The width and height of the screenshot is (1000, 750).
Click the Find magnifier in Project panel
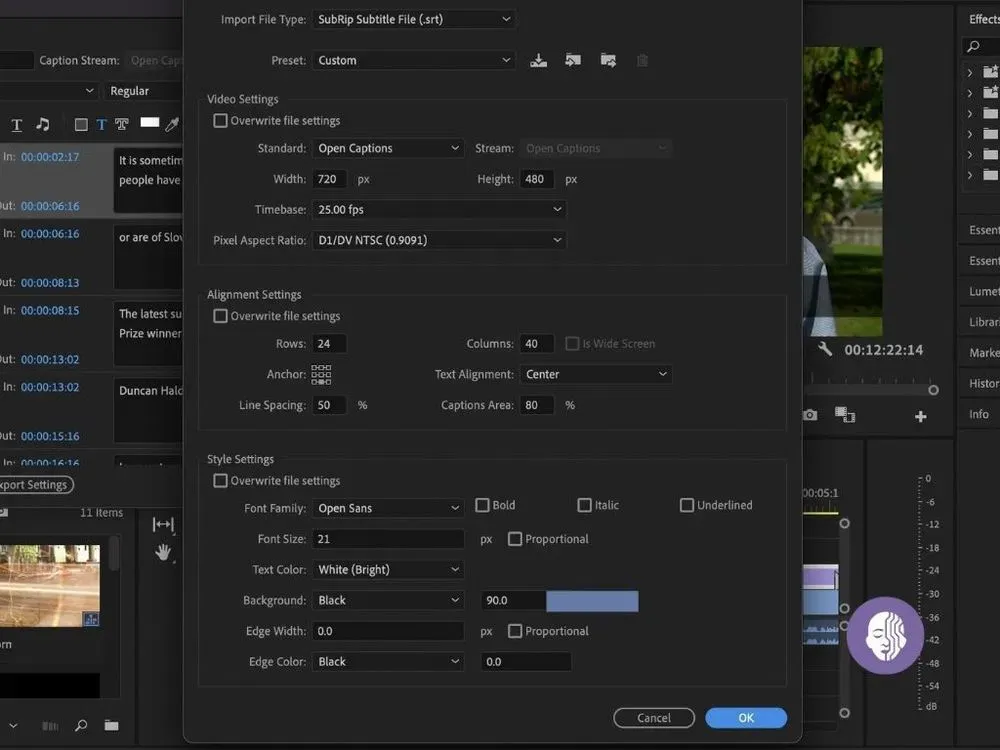coord(81,725)
